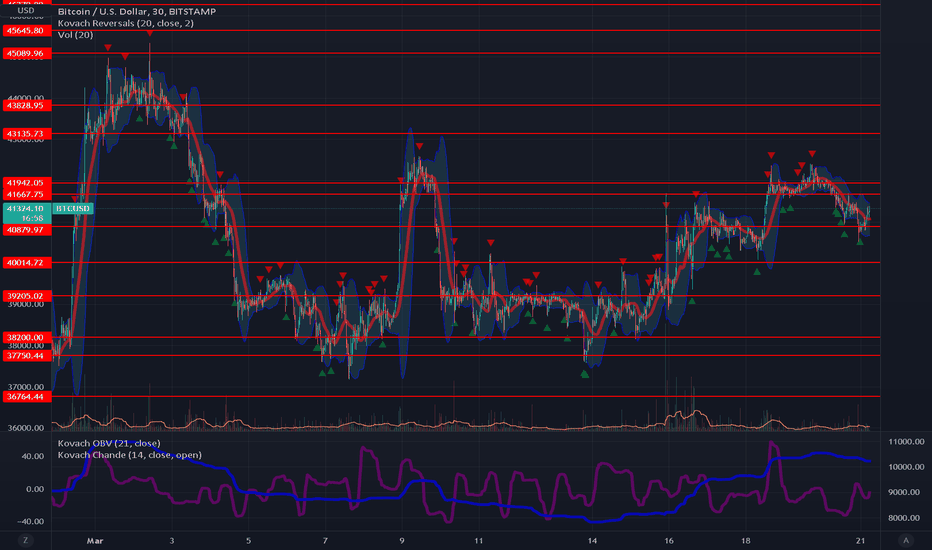Click the date 21 on time axis
Viewport: 932px width, 550px height.
860,540
